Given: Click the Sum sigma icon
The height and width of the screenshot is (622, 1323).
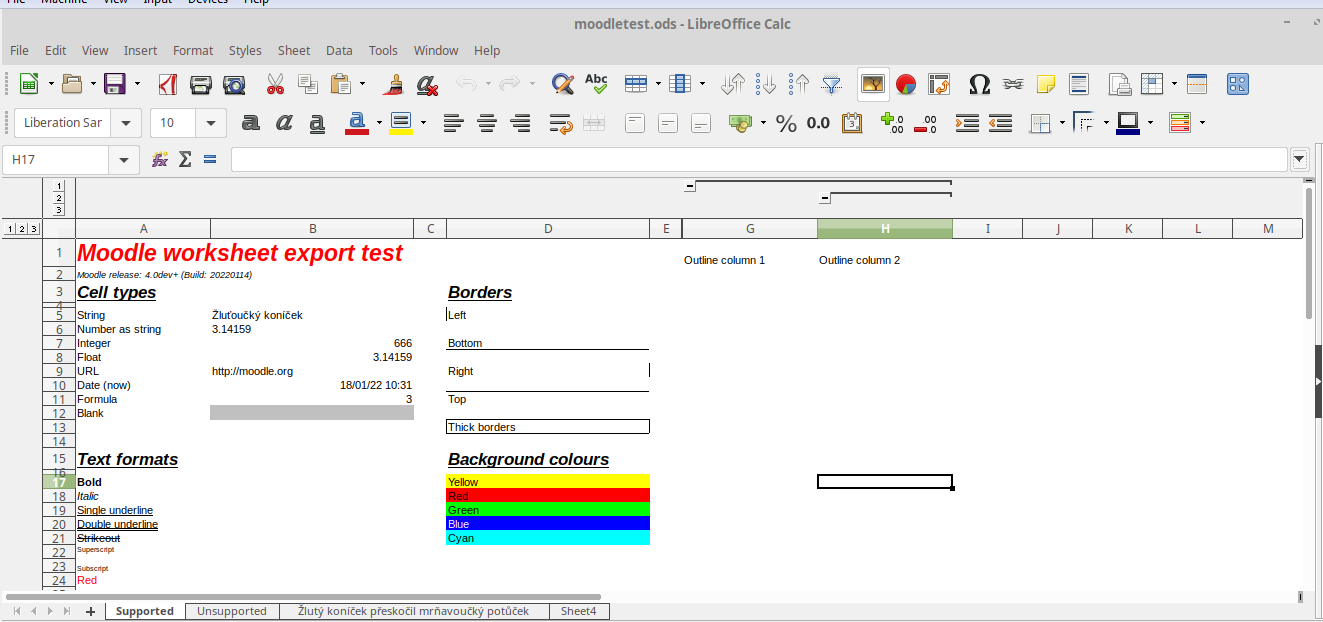Looking at the screenshot, I should [x=185, y=159].
